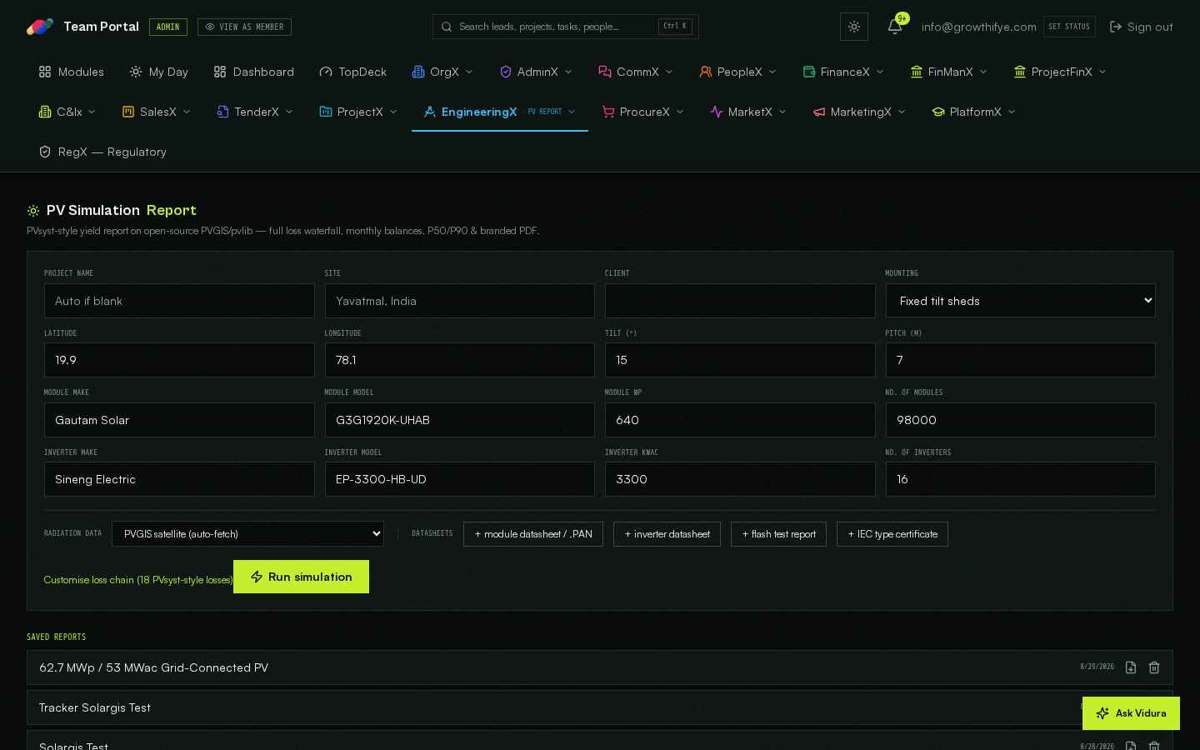This screenshot has width=1200, height=750.
Task: Focus the search leads, projects field
Action: [x=565, y=27]
